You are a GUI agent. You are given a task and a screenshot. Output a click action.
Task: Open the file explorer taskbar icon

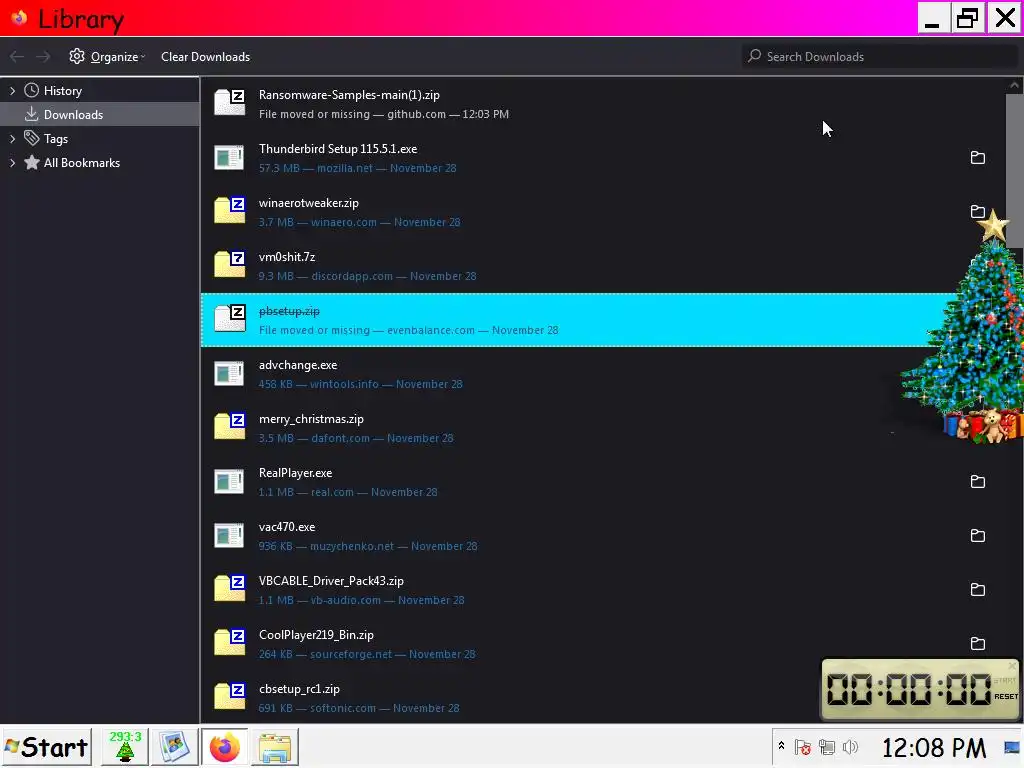point(275,747)
